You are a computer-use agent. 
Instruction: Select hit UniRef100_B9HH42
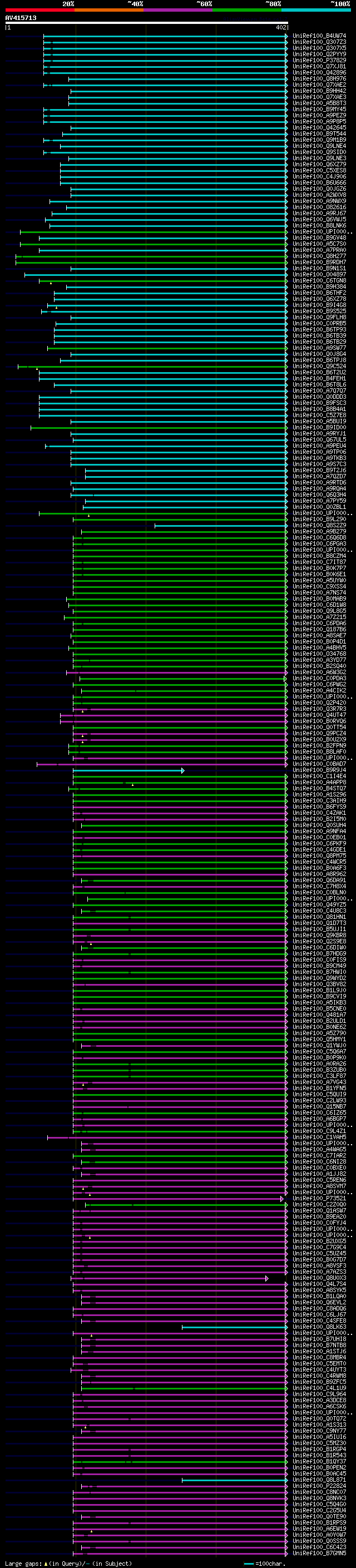click(x=319, y=91)
